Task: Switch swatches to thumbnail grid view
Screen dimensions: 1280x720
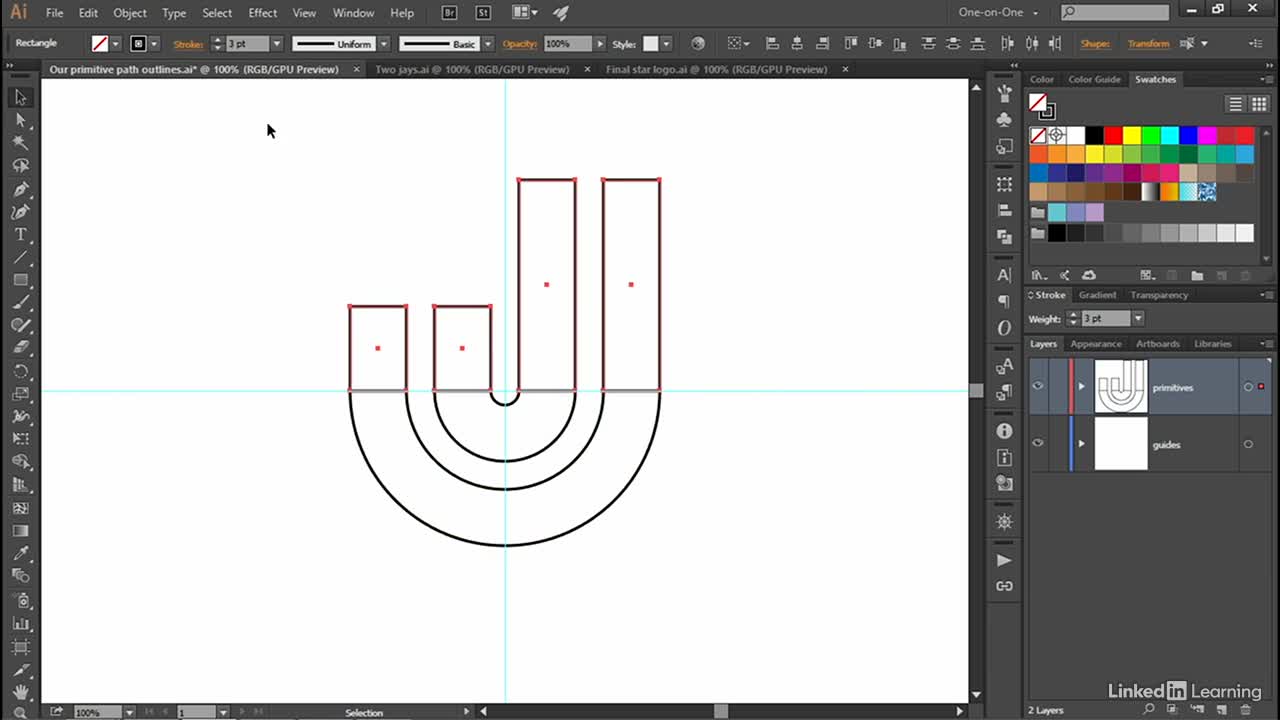Action: pos(1257,104)
